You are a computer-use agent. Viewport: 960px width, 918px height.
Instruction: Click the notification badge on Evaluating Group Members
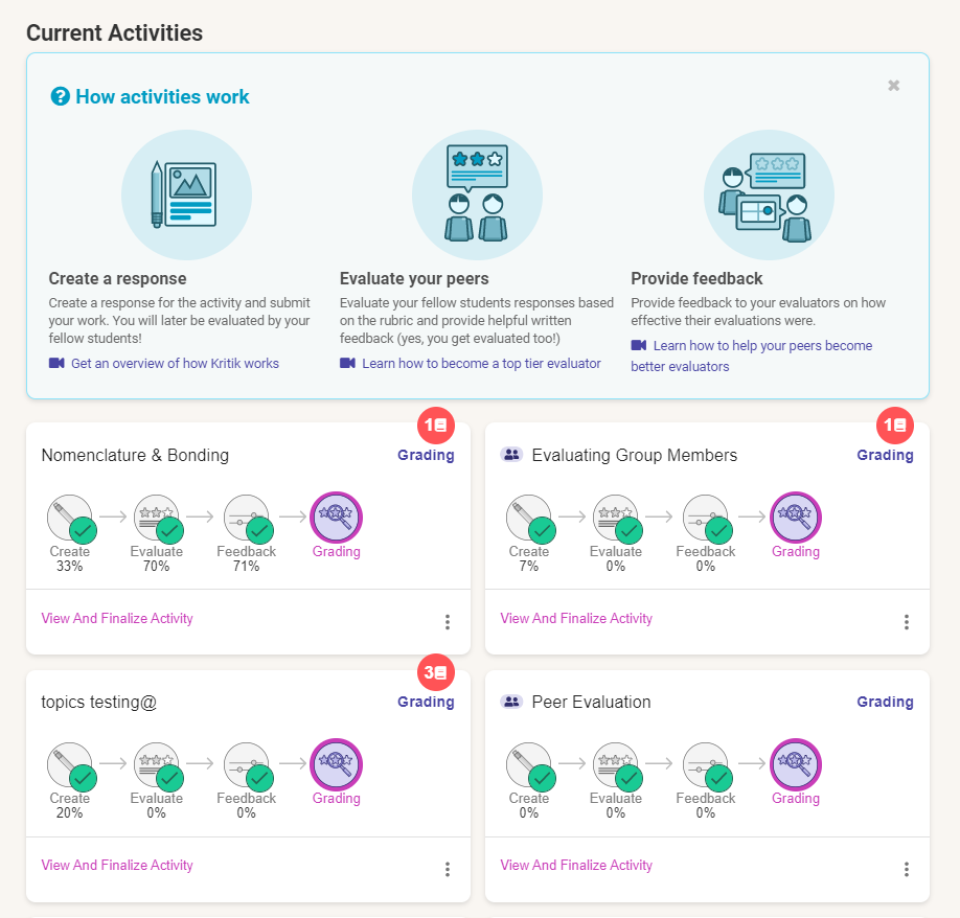(895, 426)
